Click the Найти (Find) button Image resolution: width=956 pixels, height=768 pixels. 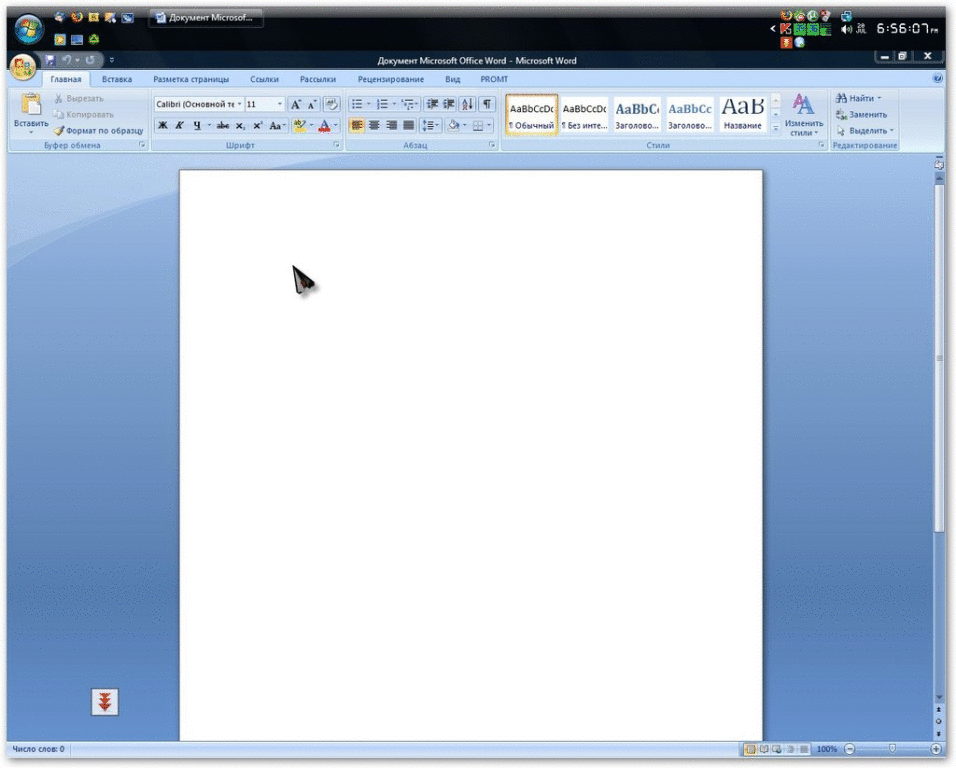pyautogui.click(x=858, y=98)
